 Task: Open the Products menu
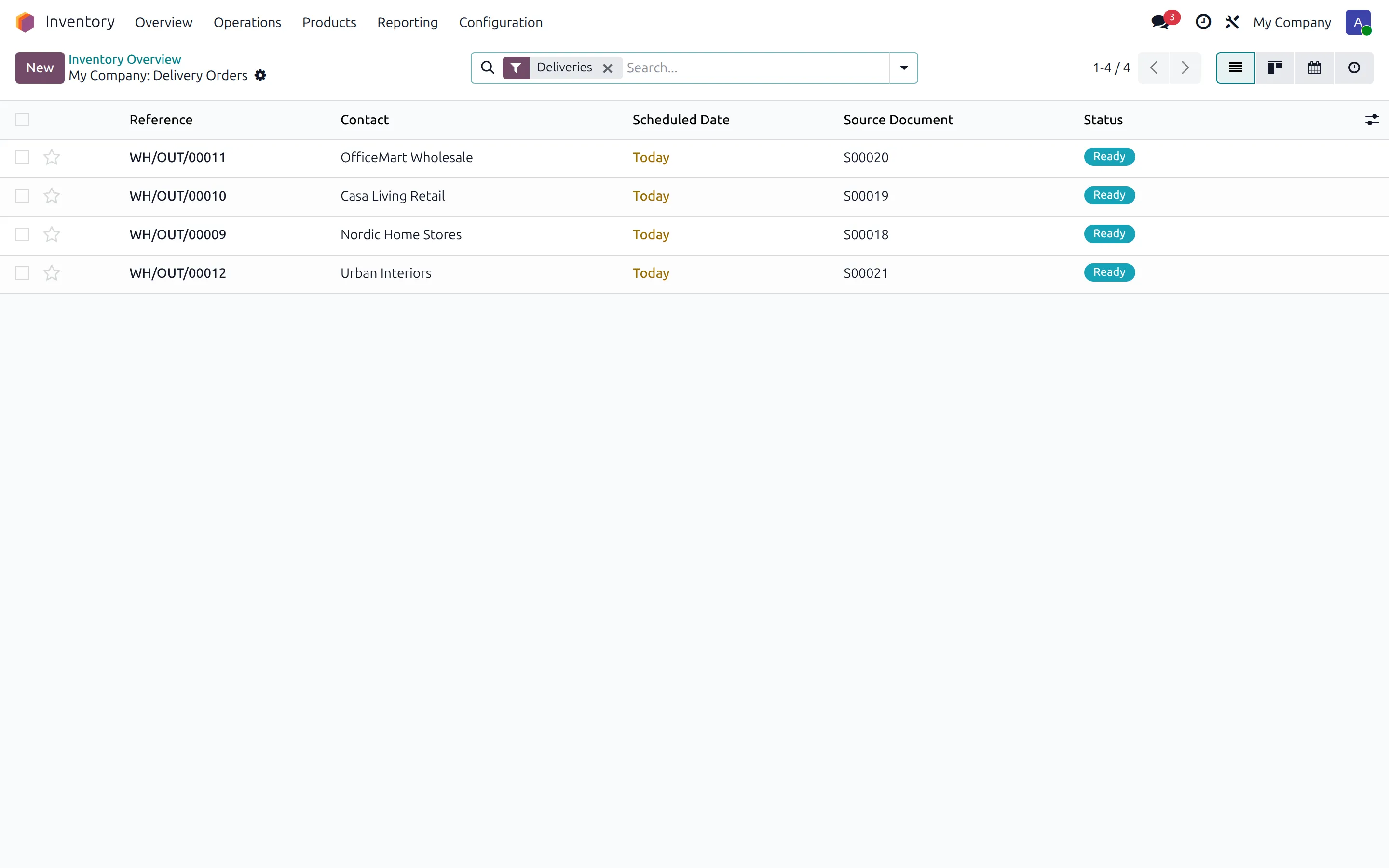point(329,22)
